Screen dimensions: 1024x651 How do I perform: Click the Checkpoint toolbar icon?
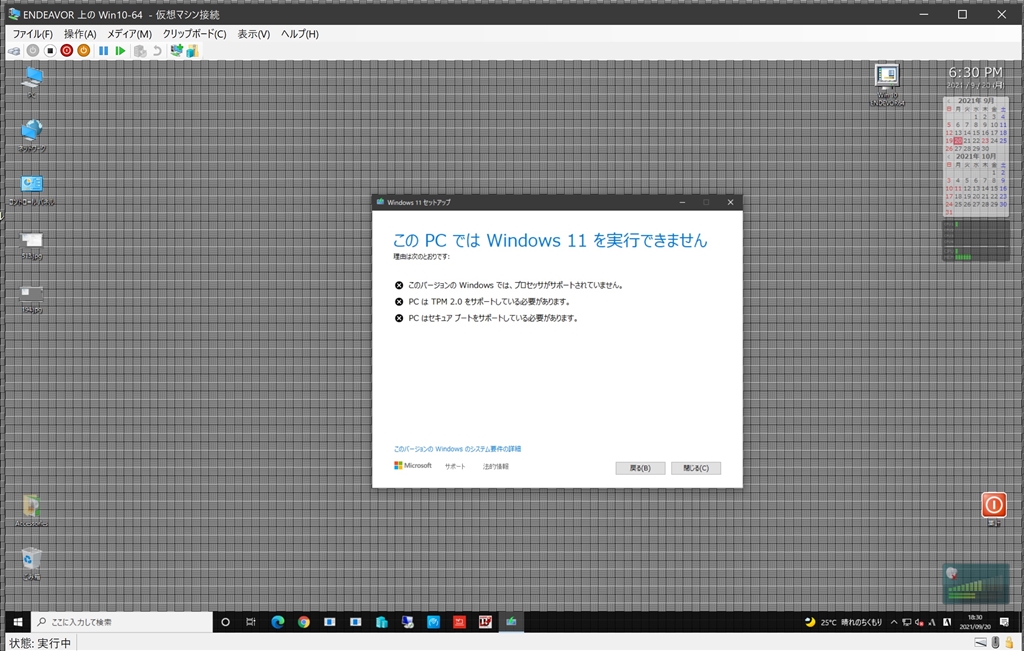[140, 51]
